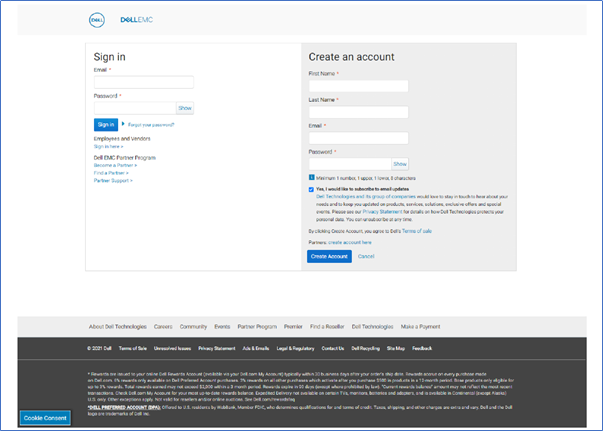This screenshot has width=603, height=431.
Task: Open the Privacy Statement link in consent text
Action: (382, 212)
